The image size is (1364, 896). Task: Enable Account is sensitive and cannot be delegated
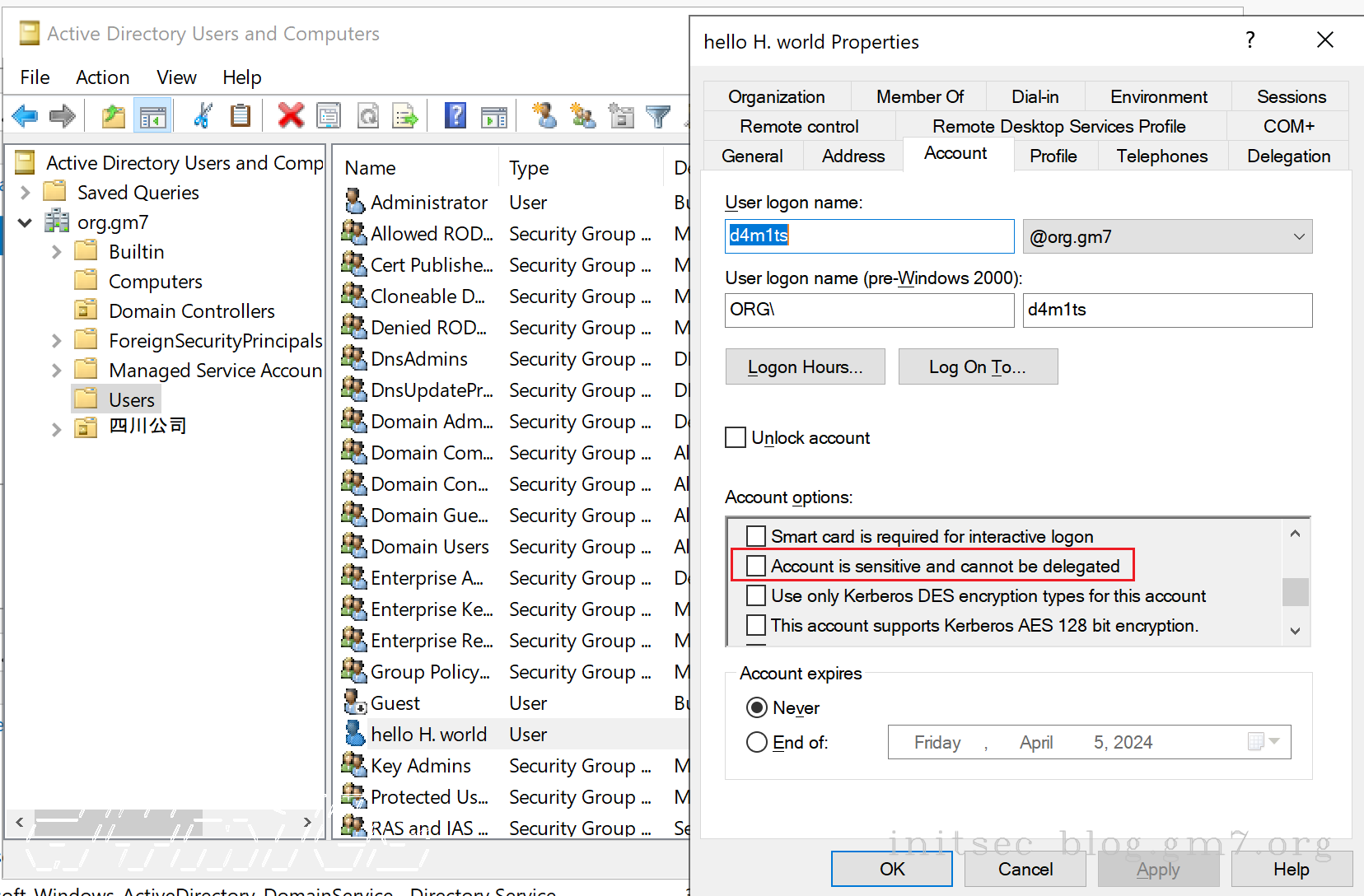point(756,566)
